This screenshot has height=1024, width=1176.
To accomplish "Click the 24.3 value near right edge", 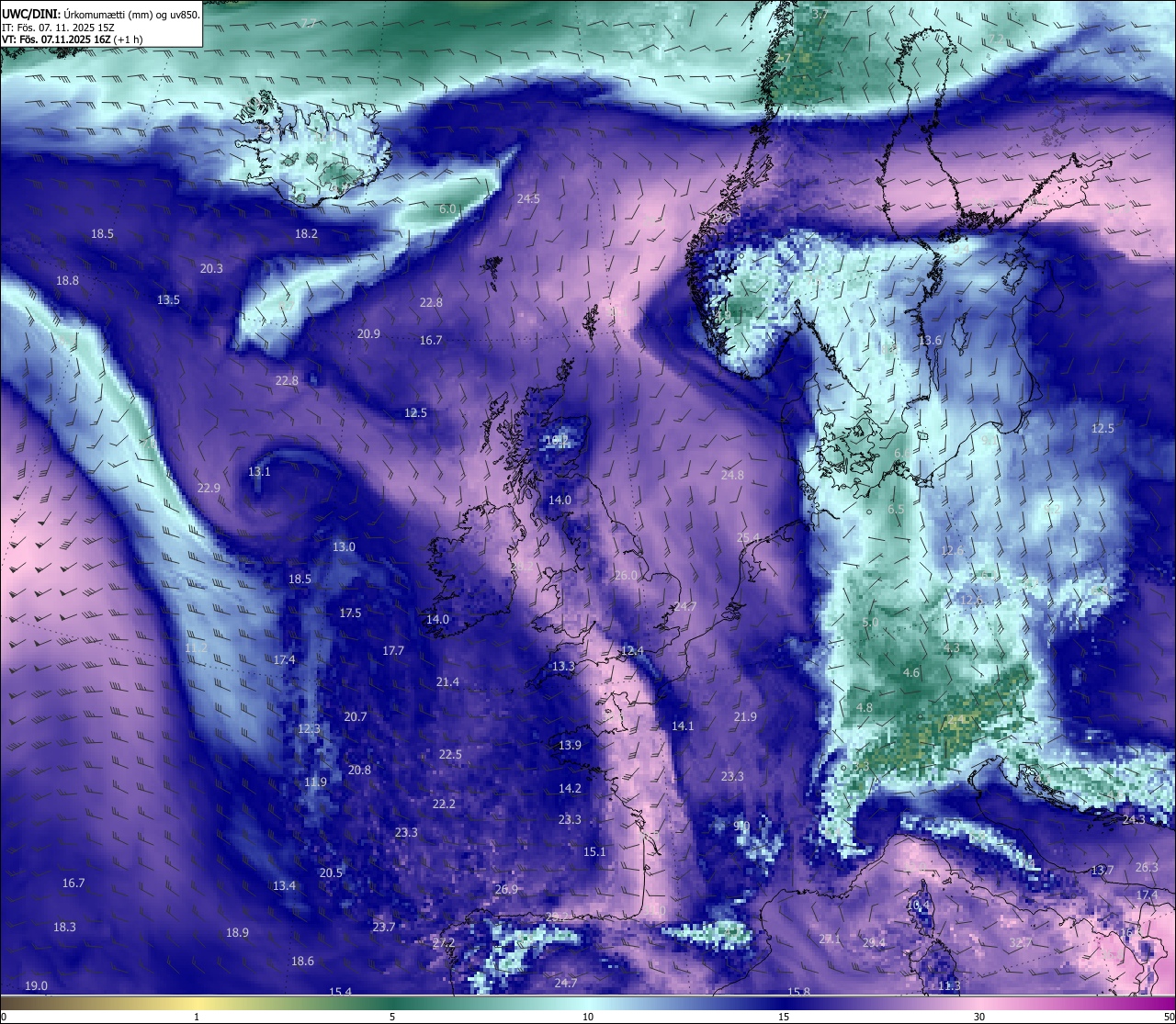I will pos(1134,820).
